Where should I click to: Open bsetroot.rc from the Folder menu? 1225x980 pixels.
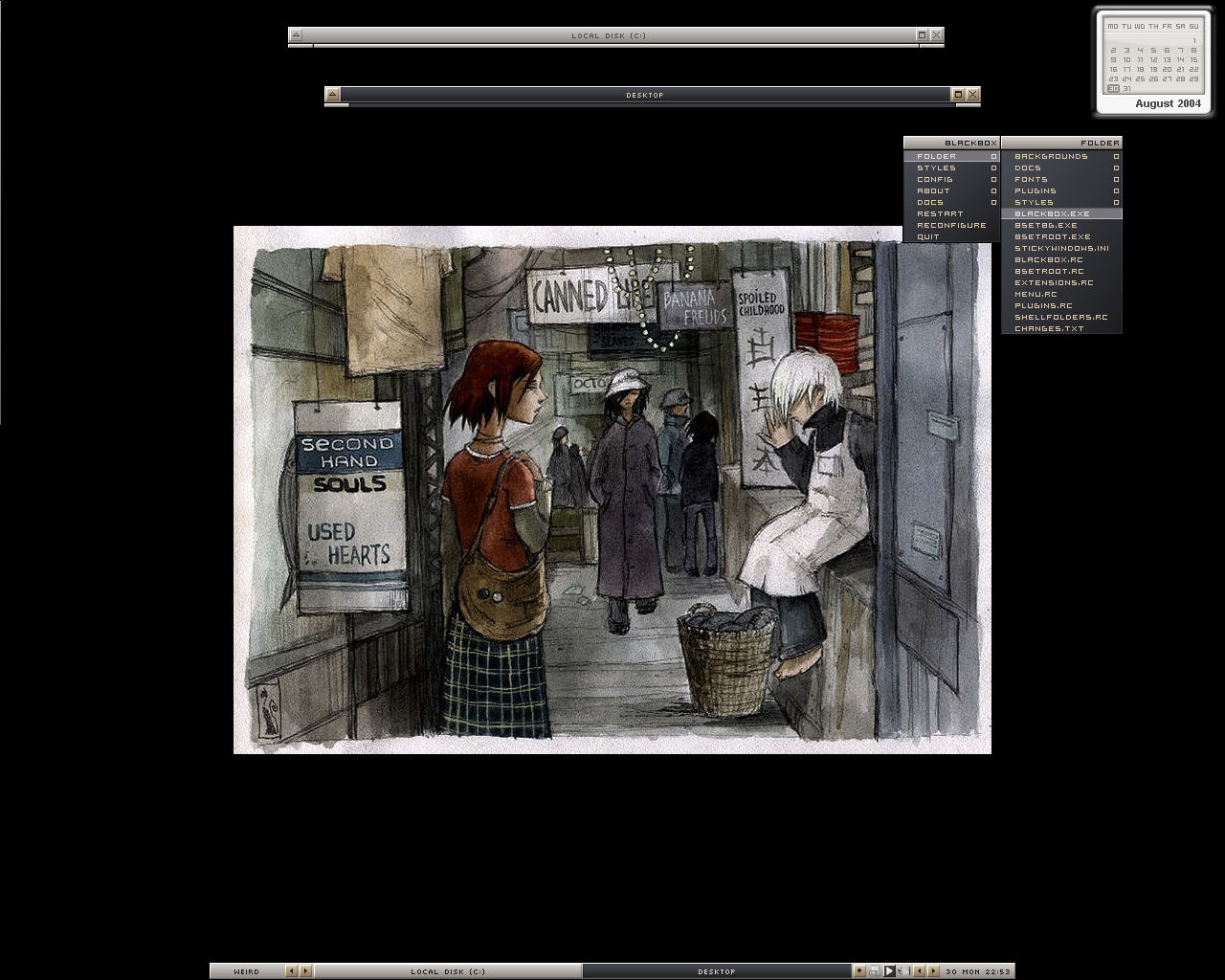tap(1061, 271)
